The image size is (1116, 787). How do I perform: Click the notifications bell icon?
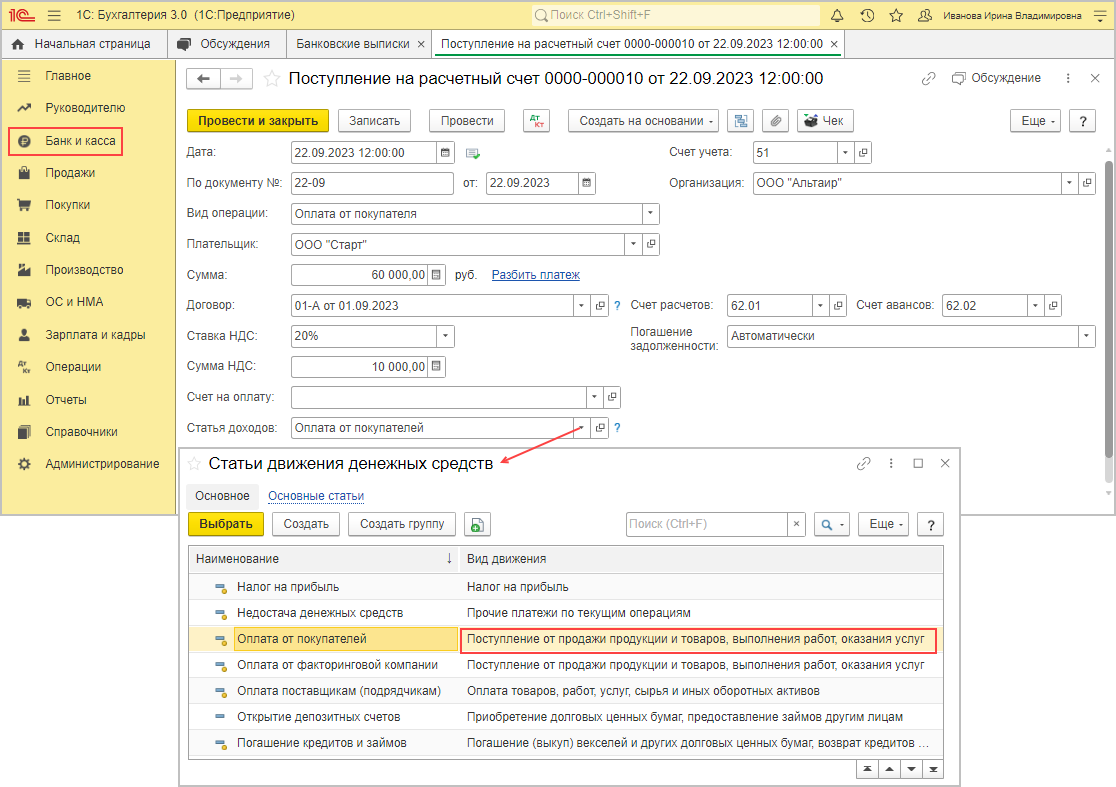pyautogui.click(x=837, y=16)
